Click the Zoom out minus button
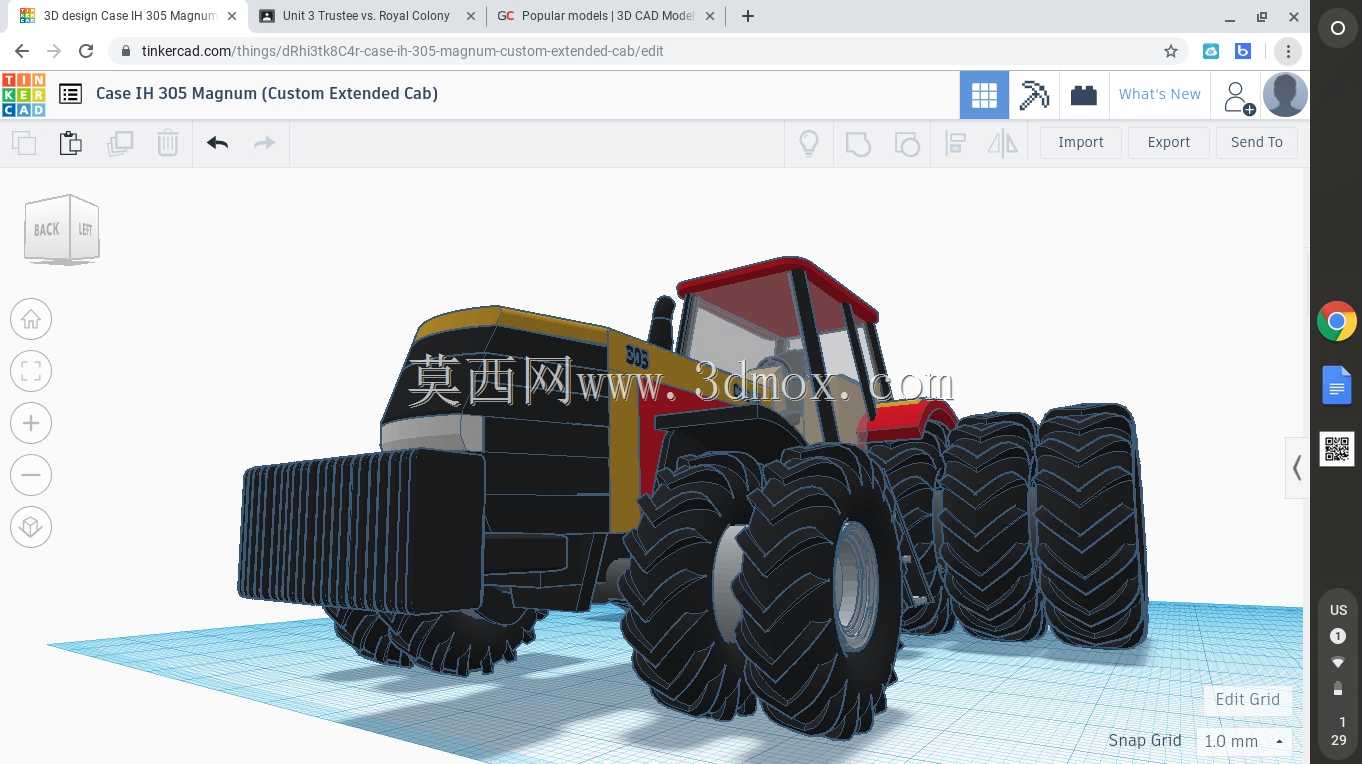This screenshot has width=1362, height=764. pos(31,475)
